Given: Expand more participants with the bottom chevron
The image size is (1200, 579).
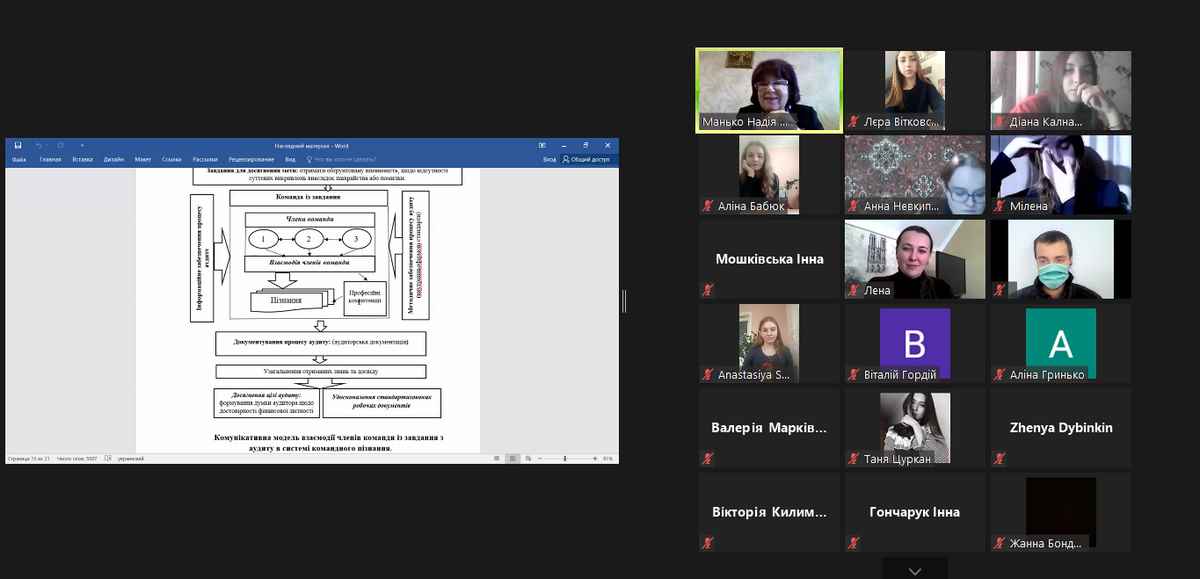Looking at the screenshot, I should click(915, 571).
